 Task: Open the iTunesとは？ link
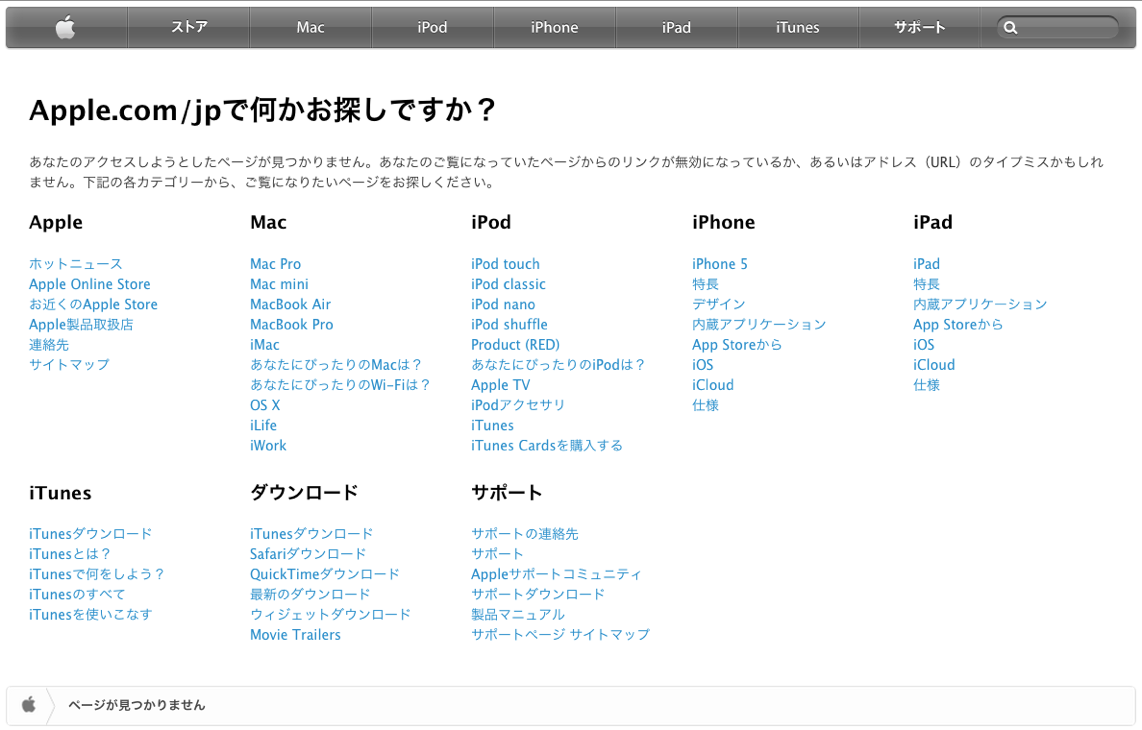(x=70, y=554)
